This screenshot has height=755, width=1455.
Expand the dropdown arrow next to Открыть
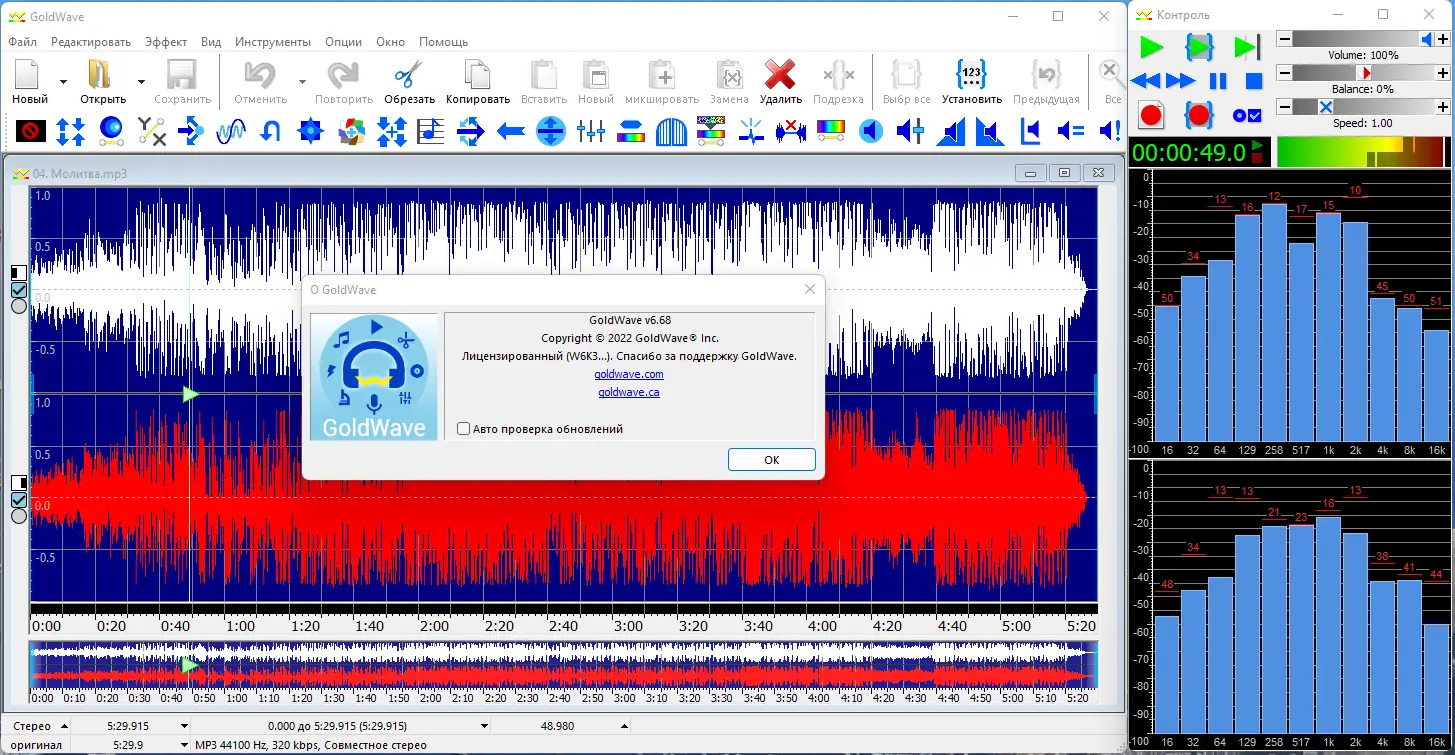(141, 82)
